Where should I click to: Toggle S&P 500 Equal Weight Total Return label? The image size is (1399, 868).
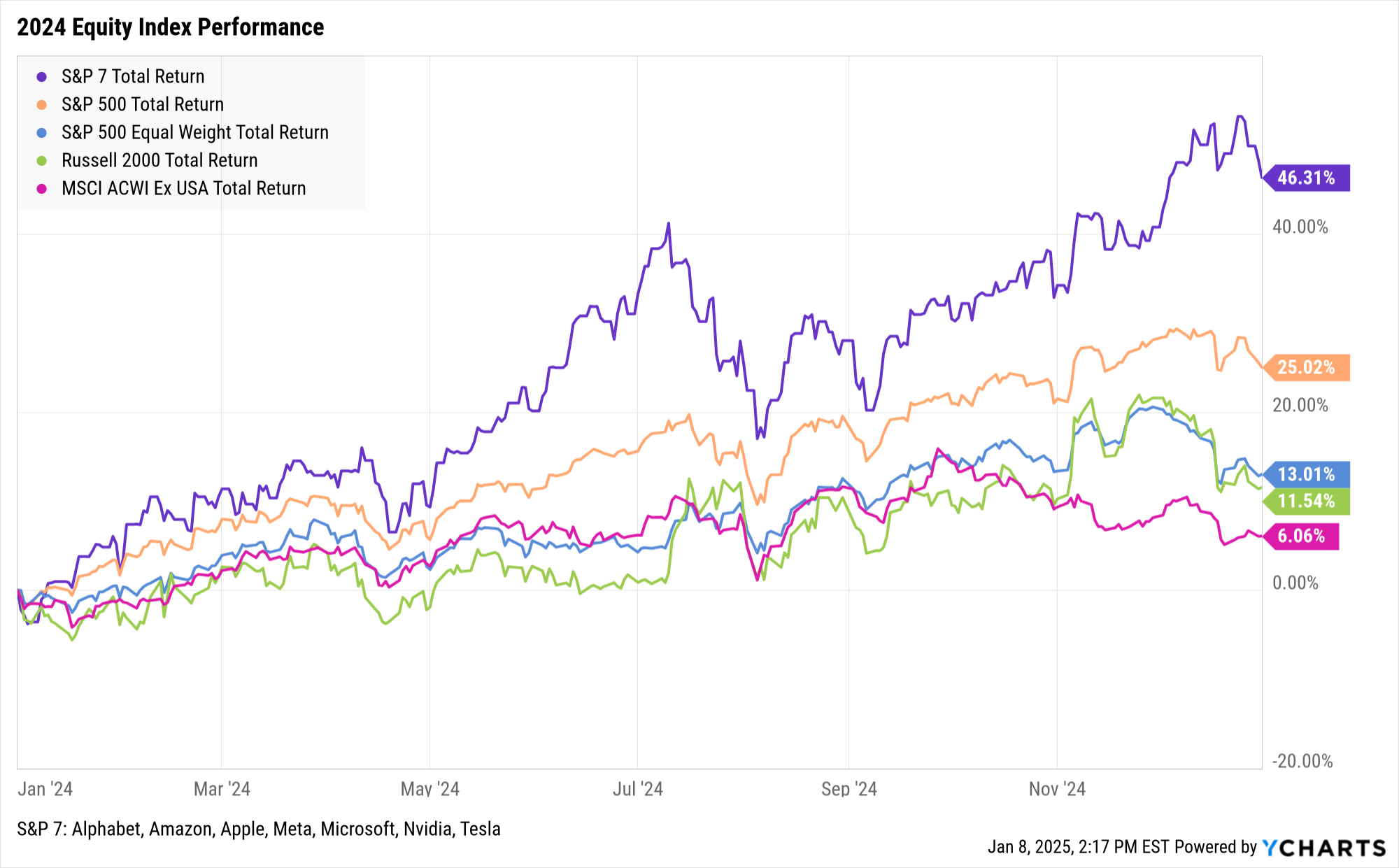(194, 132)
